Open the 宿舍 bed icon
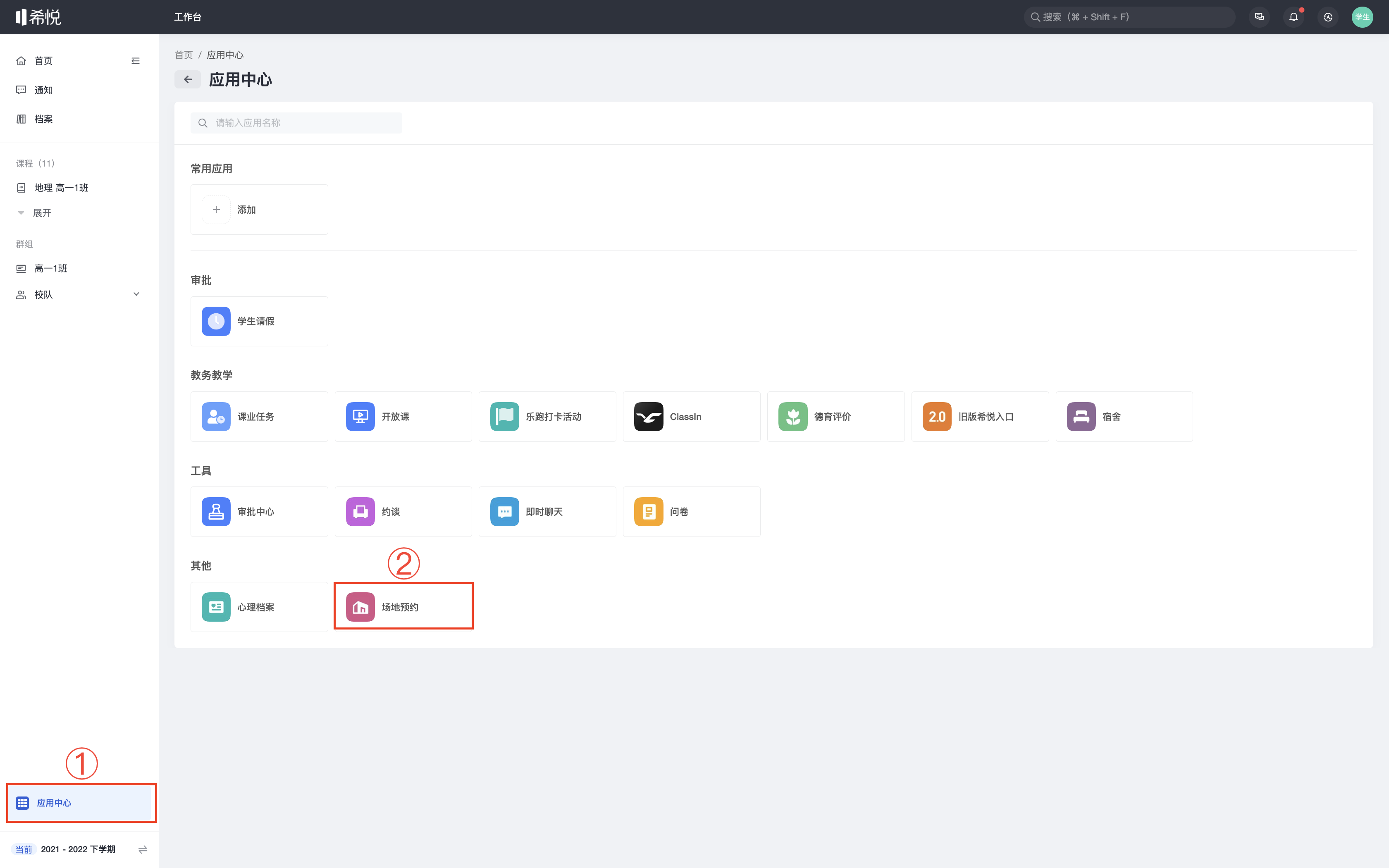The width and height of the screenshot is (1389, 868). coord(1081,416)
